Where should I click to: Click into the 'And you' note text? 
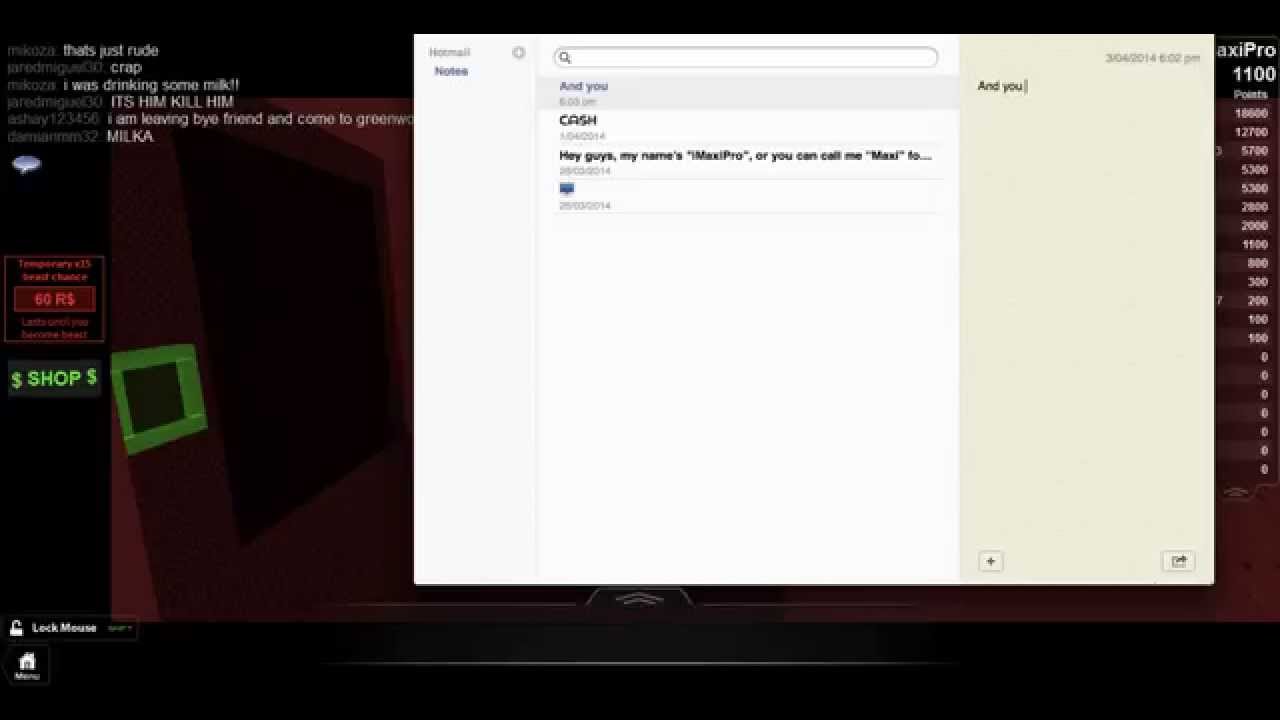[x=1002, y=86]
